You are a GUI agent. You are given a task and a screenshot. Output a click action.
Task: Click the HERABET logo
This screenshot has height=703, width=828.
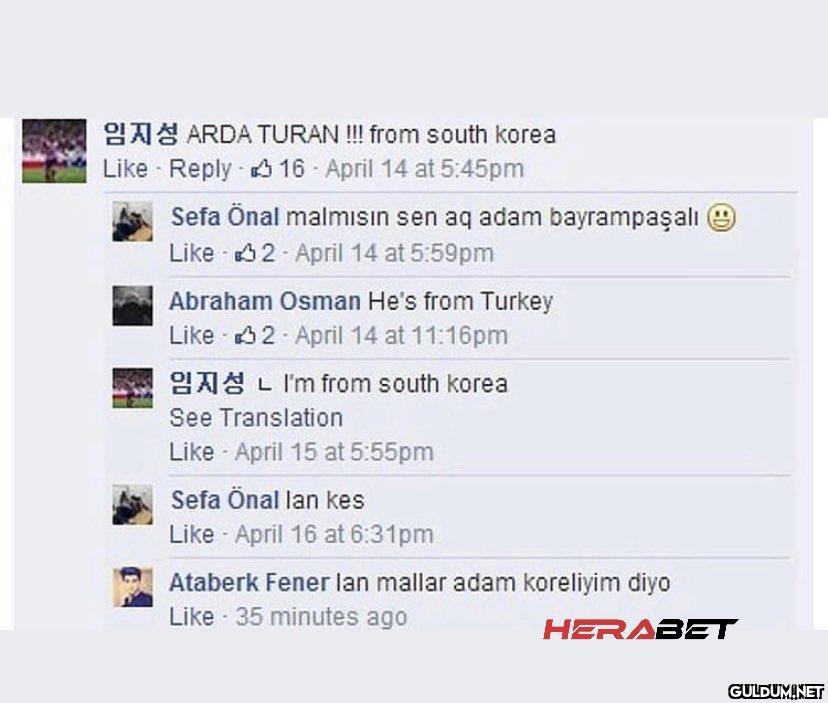pyautogui.click(x=640, y=629)
